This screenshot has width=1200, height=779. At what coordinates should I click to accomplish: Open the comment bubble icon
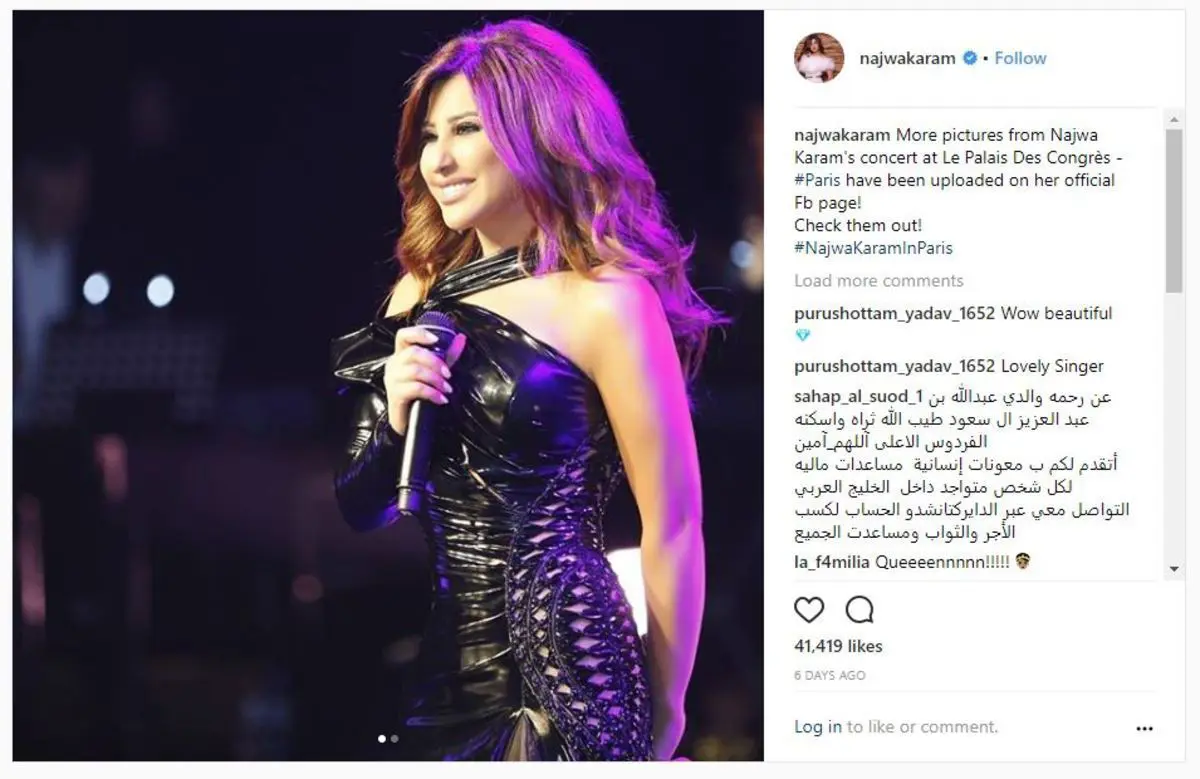click(x=859, y=610)
